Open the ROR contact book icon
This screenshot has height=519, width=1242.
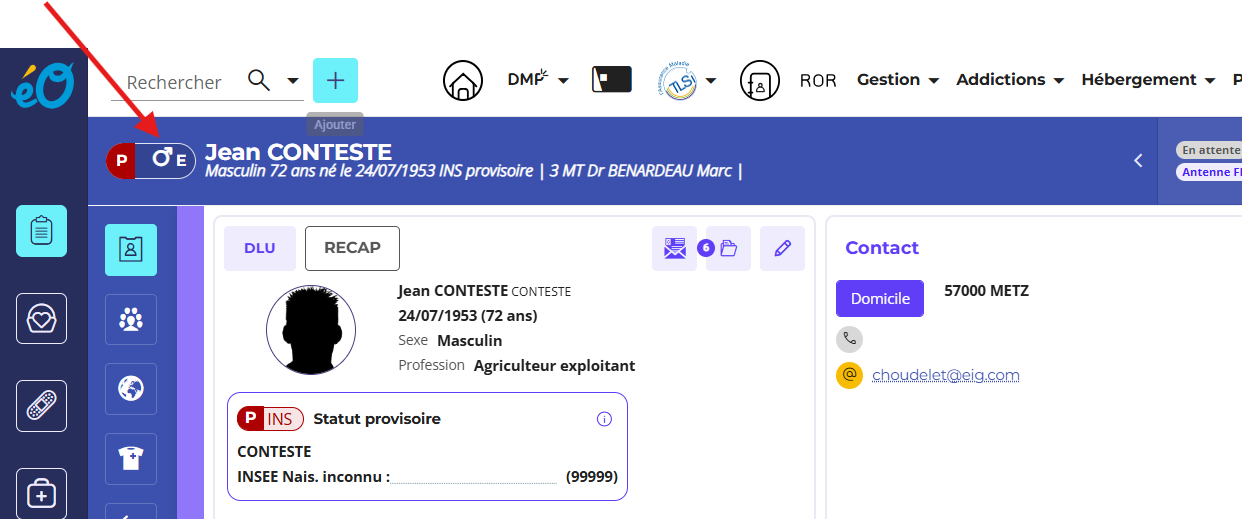point(759,81)
